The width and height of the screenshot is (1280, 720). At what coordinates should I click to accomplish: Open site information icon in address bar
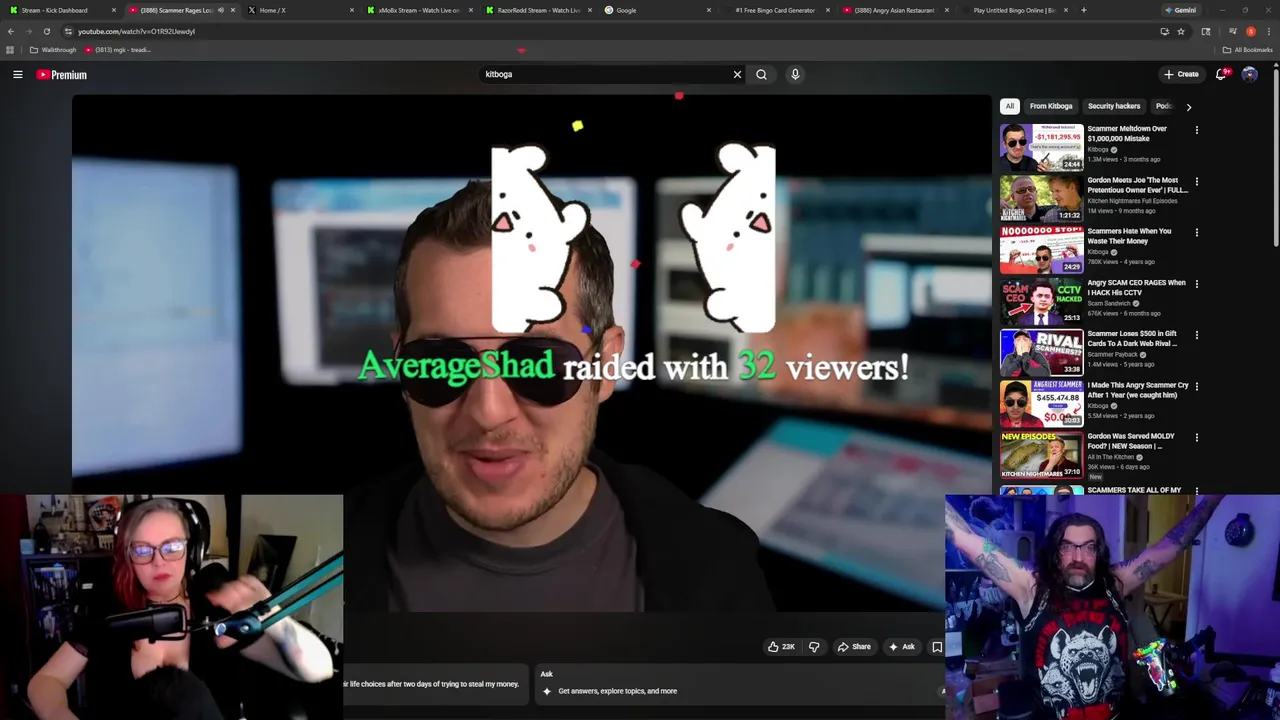68,31
